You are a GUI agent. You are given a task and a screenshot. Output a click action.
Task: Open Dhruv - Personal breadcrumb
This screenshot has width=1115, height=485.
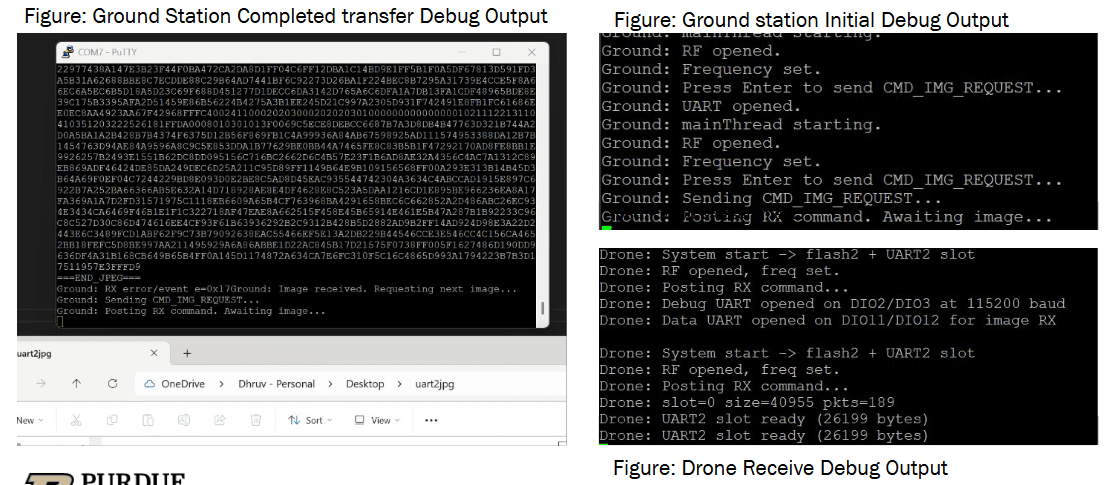pyautogui.click(x=277, y=384)
